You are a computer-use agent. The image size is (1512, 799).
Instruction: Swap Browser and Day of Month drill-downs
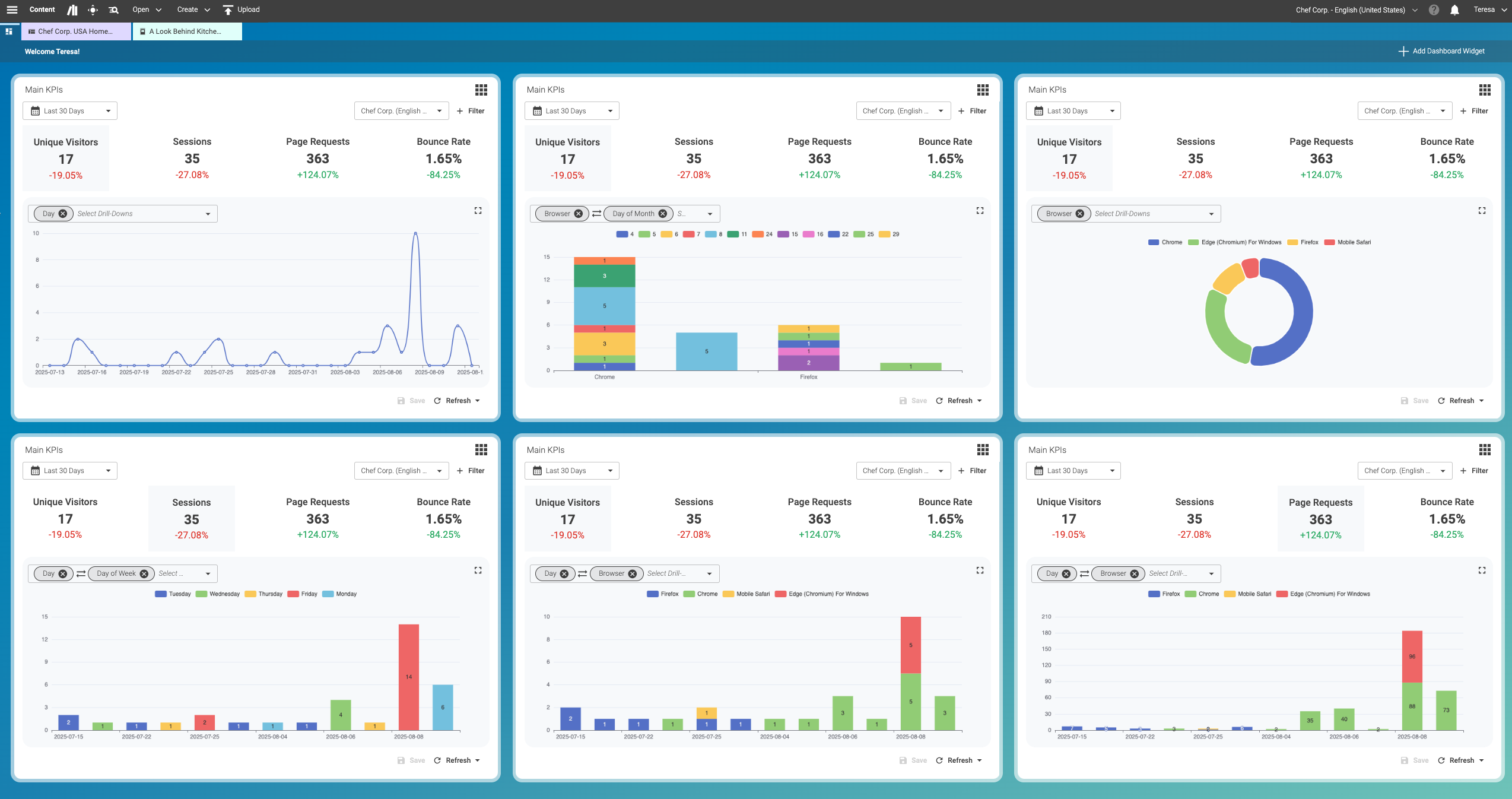pyautogui.click(x=596, y=214)
